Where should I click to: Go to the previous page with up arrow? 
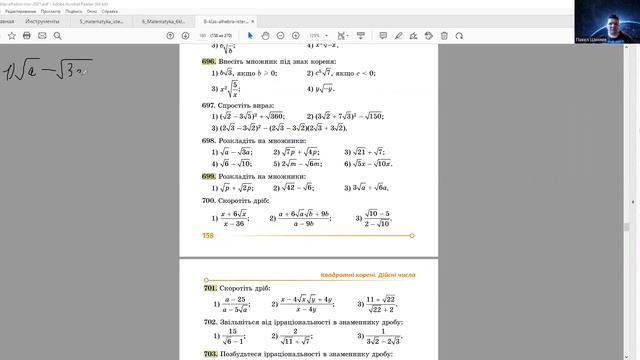(170, 36)
